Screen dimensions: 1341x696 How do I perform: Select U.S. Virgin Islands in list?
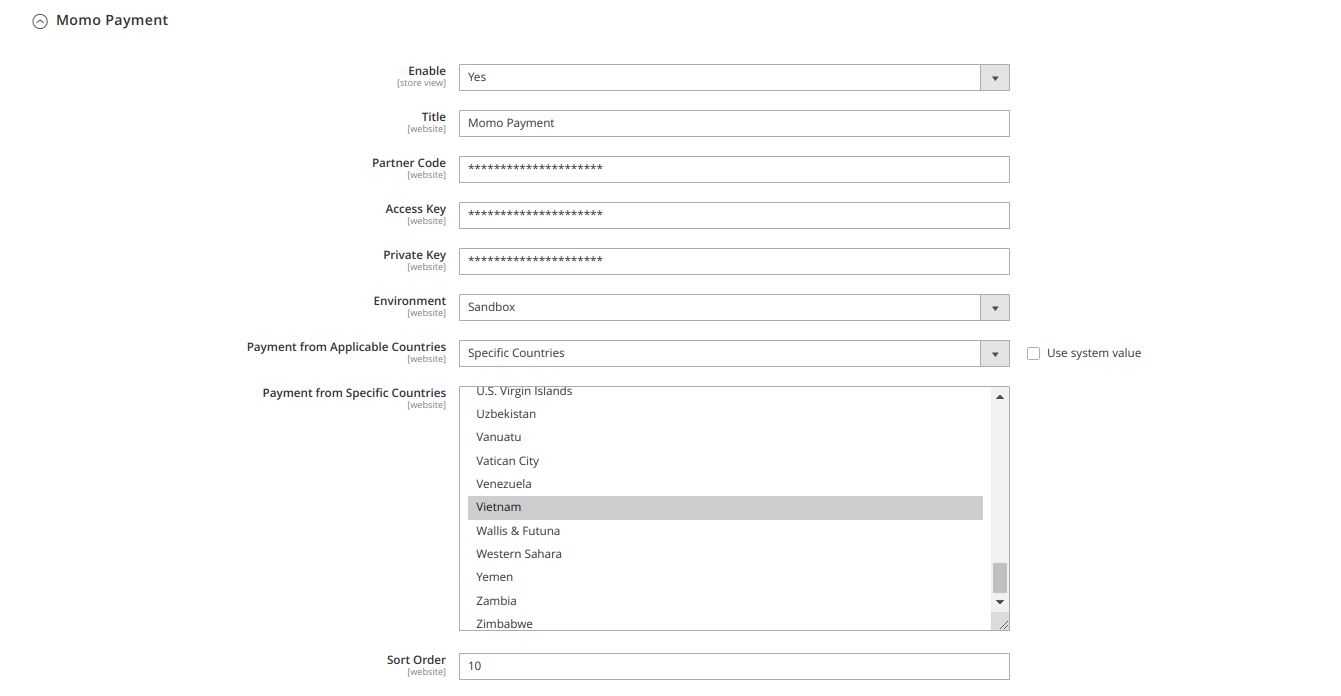[x=725, y=392]
